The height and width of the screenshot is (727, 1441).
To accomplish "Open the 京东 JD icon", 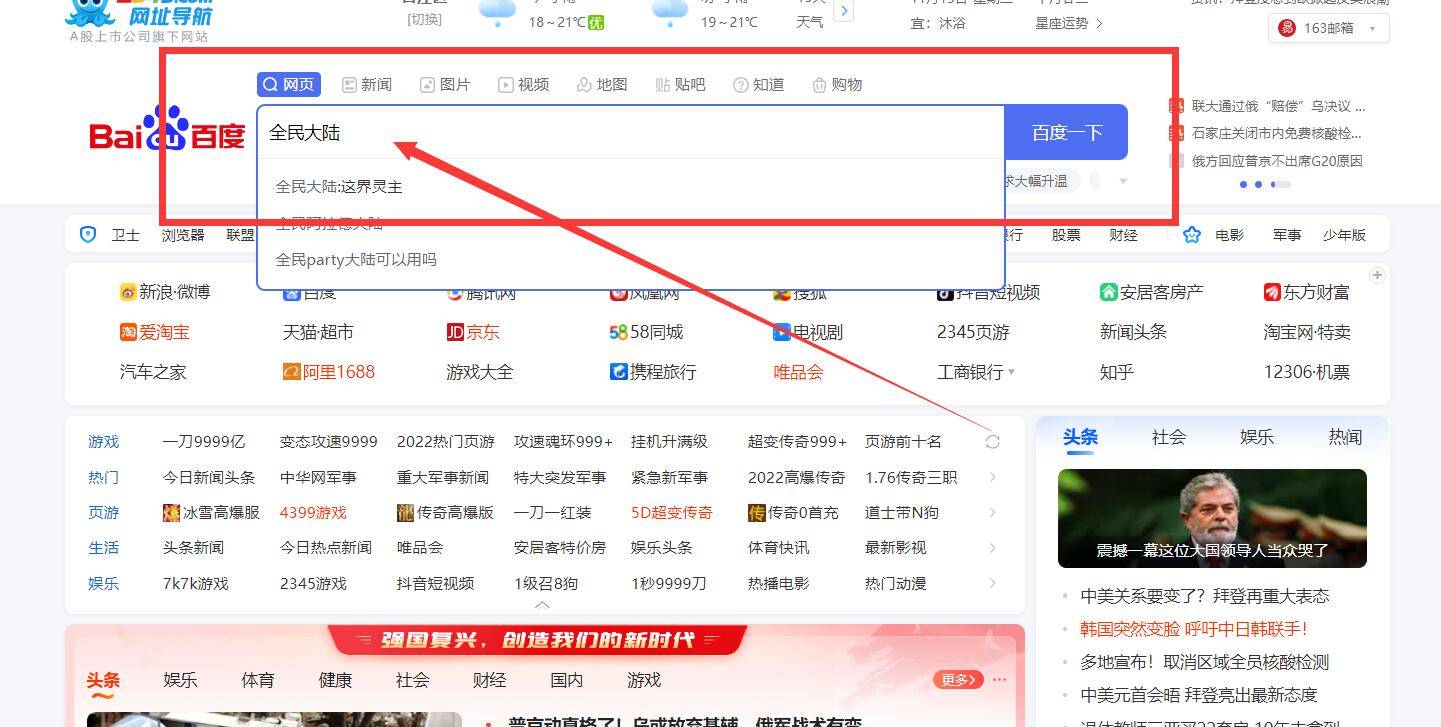I will tap(455, 332).
